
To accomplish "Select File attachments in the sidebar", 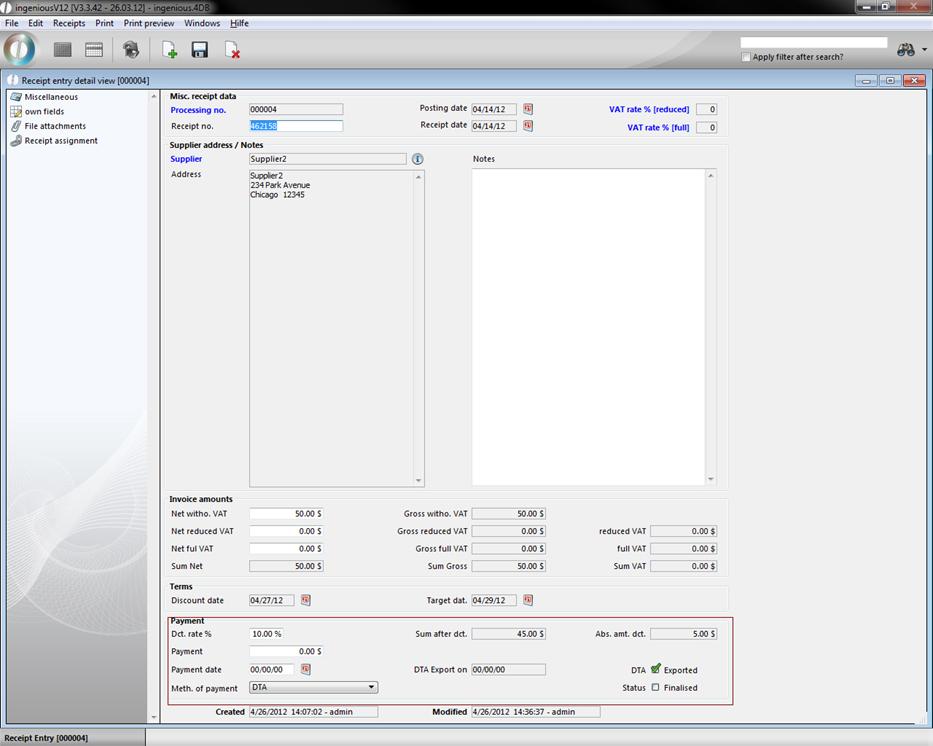I will [55, 126].
